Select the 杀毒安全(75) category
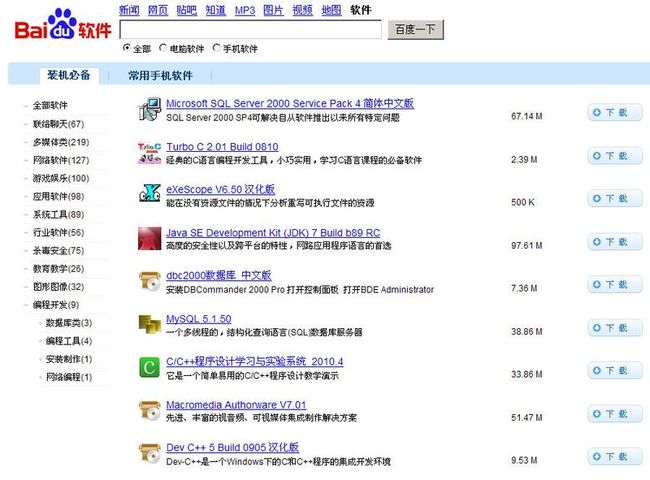 pyautogui.click(x=58, y=251)
